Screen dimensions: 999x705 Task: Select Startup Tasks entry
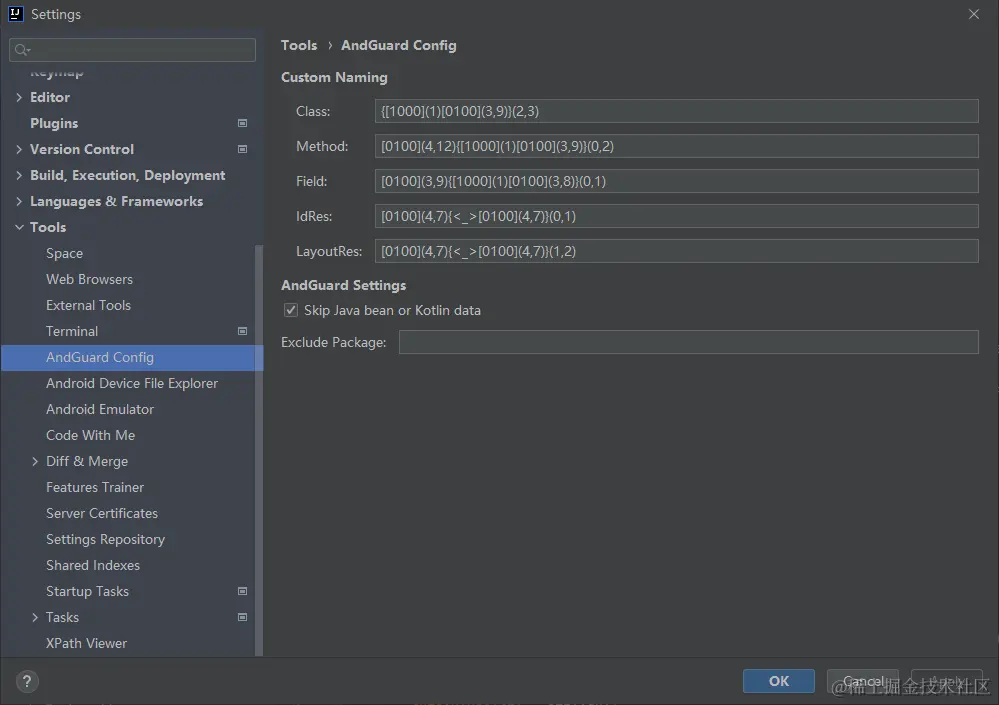click(x=87, y=591)
